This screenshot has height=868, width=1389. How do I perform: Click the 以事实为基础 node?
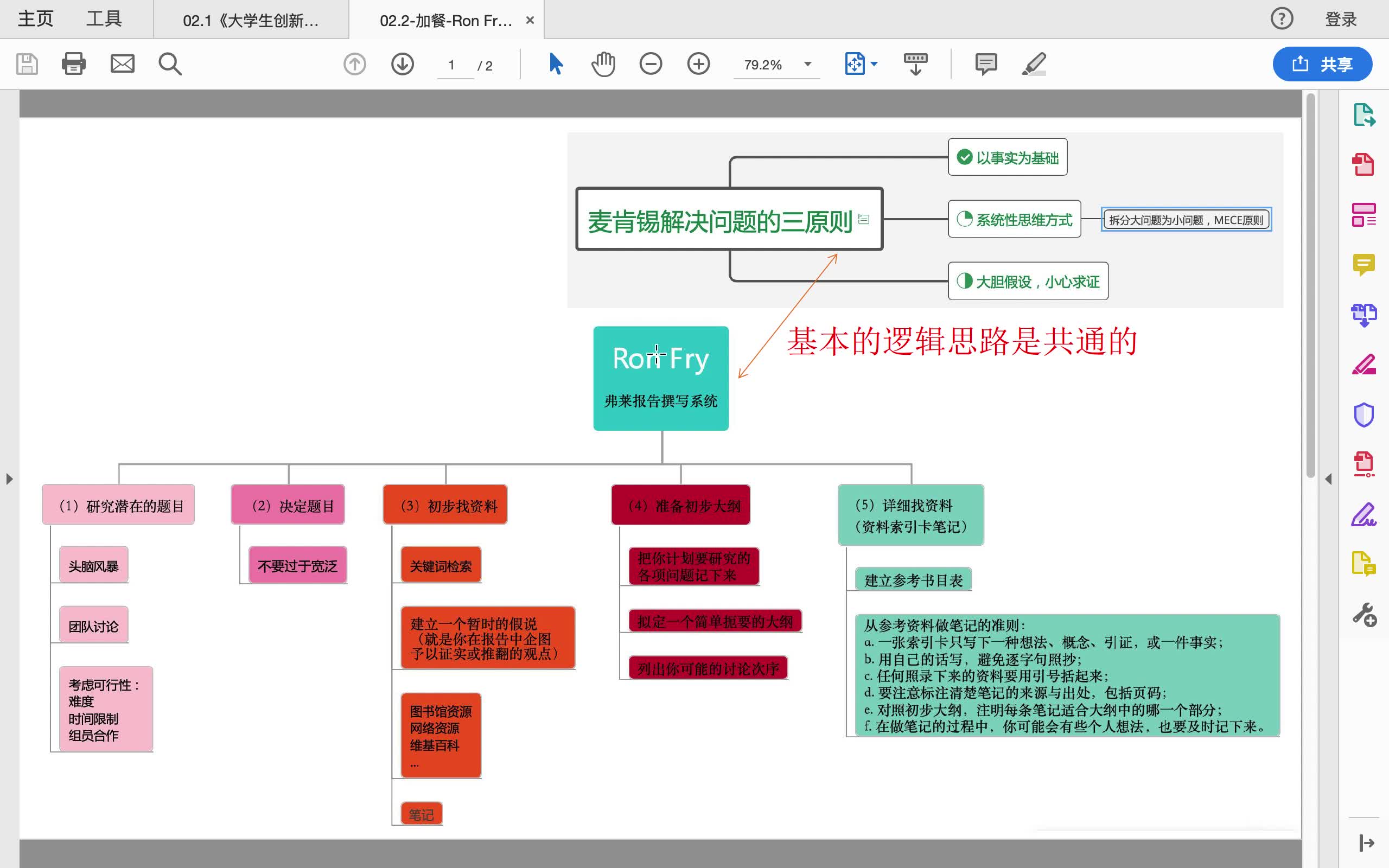[x=1008, y=157]
